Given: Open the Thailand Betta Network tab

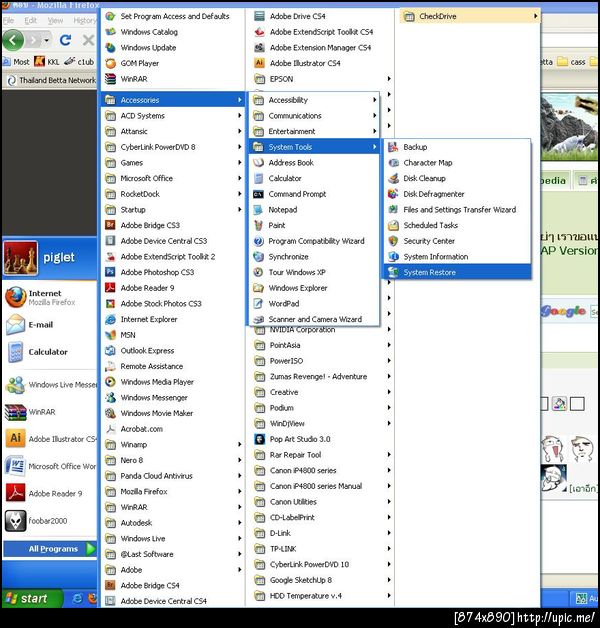Looking at the screenshot, I should (51, 80).
